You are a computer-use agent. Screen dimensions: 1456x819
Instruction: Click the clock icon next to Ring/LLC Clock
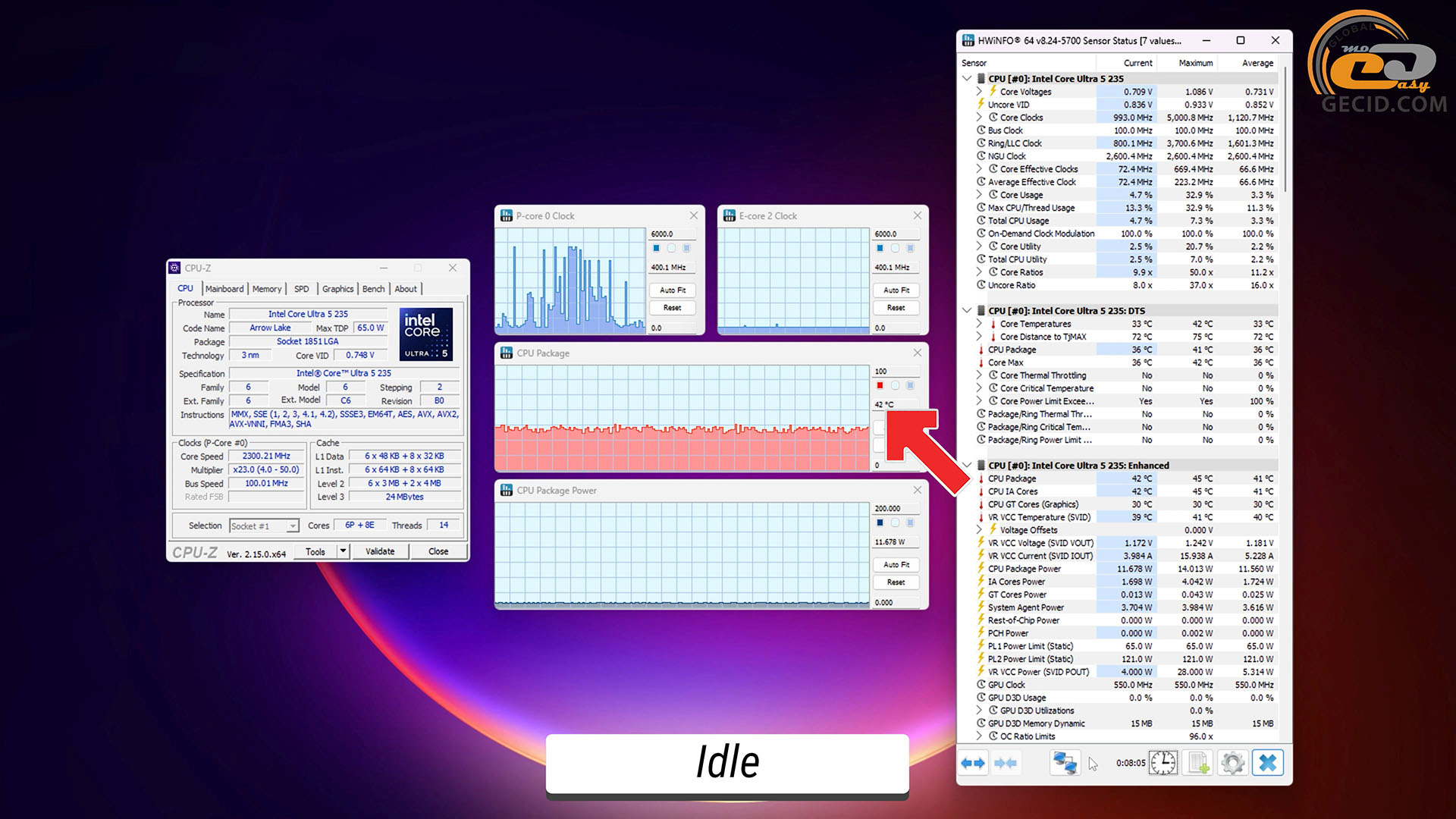click(x=981, y=143)
